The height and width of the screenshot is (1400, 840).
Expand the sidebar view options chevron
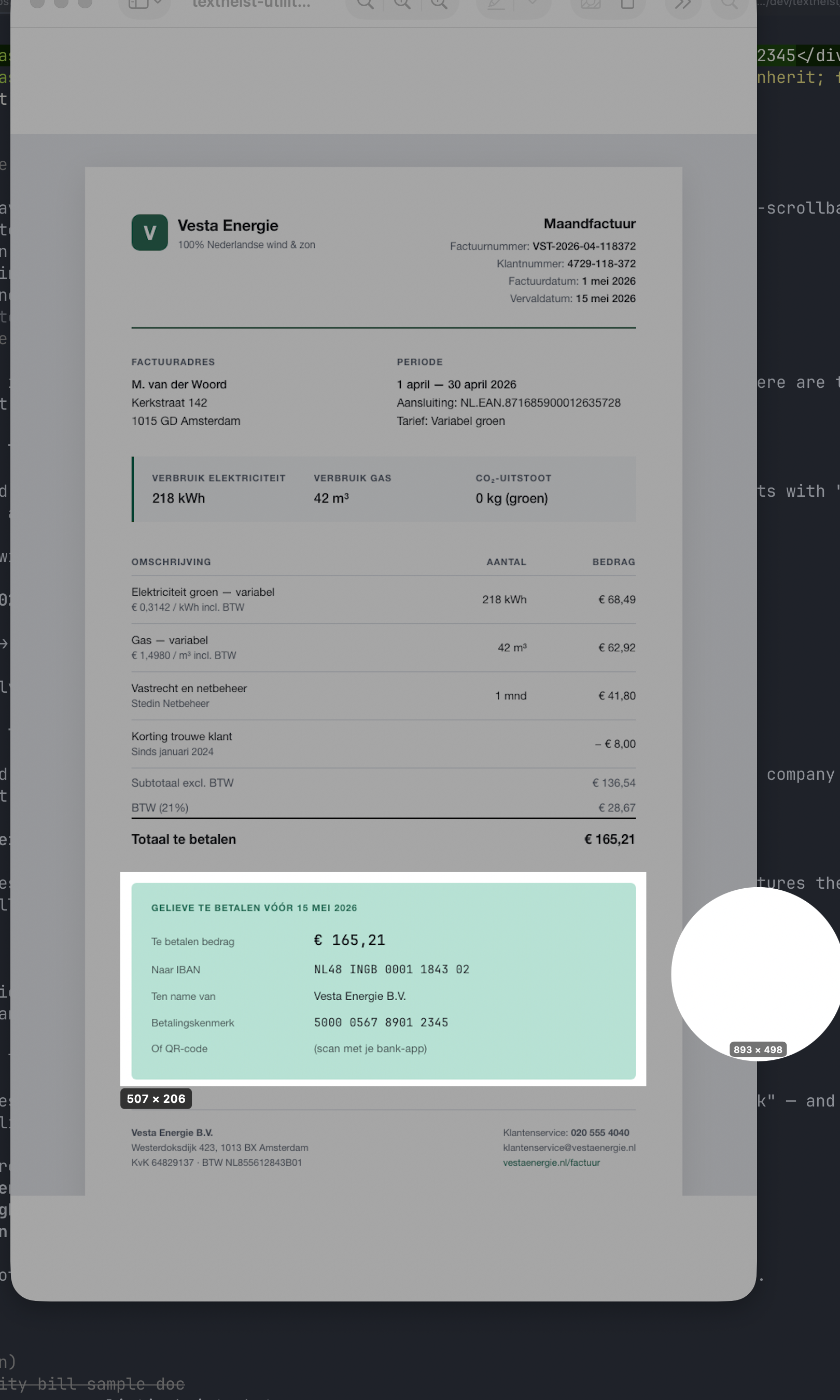[158, 4]
